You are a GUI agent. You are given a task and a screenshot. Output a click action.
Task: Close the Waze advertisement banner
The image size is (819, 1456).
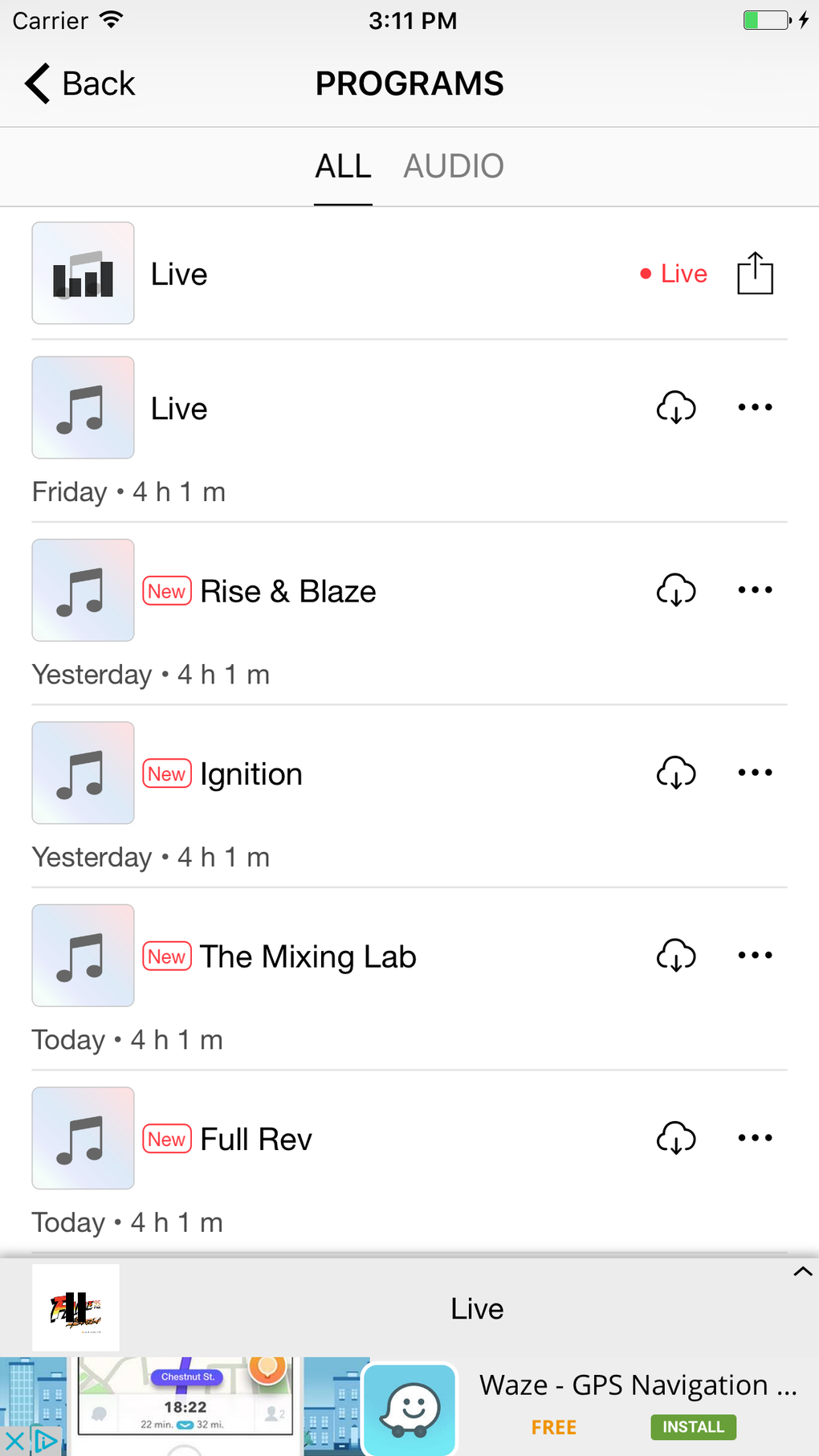point(14,1442)
